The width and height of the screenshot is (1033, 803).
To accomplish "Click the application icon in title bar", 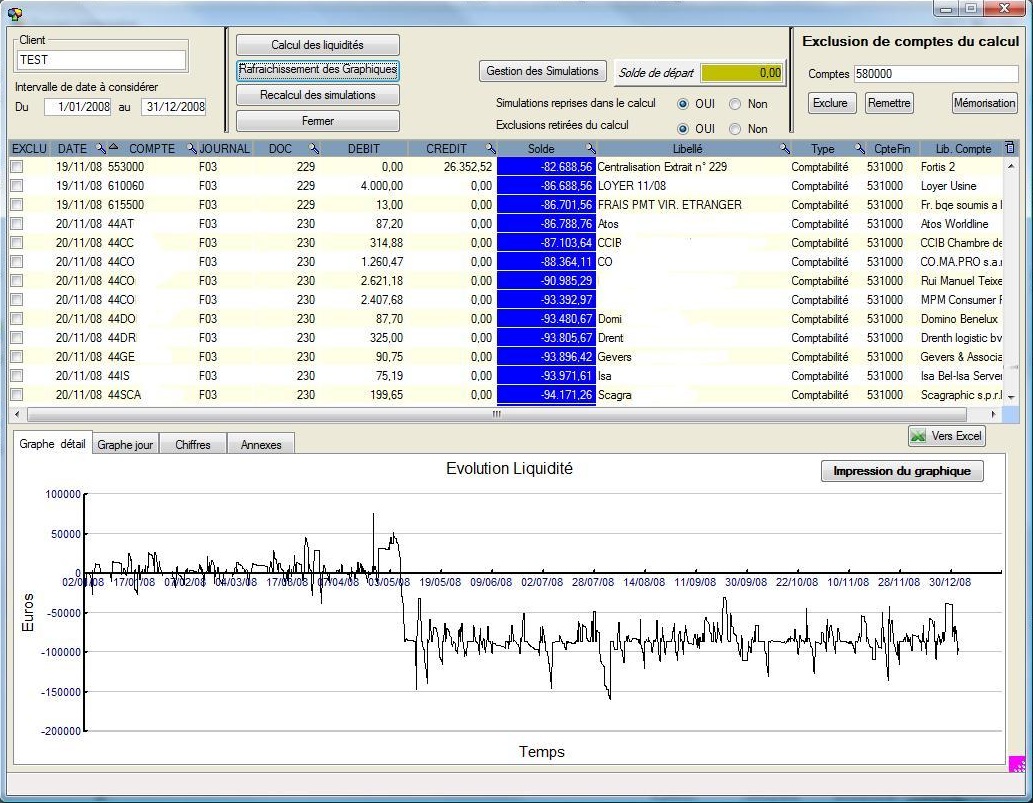I will 14,13.
